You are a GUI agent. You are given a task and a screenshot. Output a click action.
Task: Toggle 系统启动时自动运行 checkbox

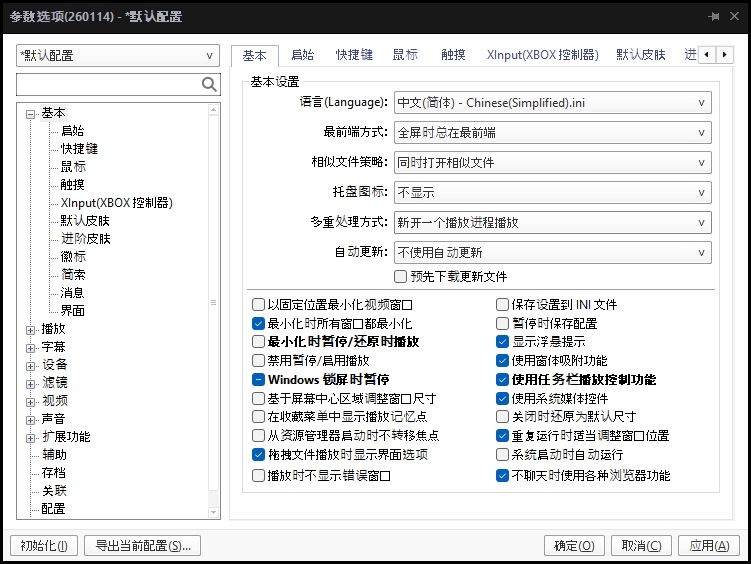pos(503,455)
